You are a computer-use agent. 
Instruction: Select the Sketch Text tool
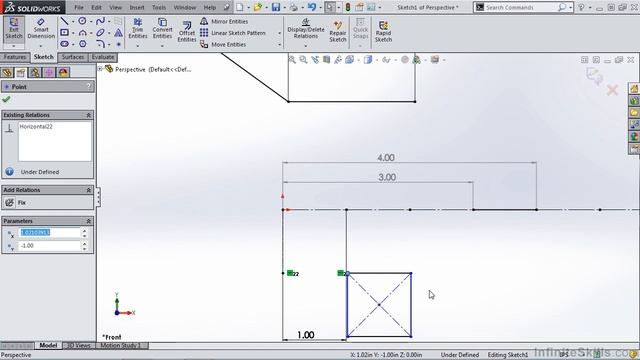coord(118,33)
